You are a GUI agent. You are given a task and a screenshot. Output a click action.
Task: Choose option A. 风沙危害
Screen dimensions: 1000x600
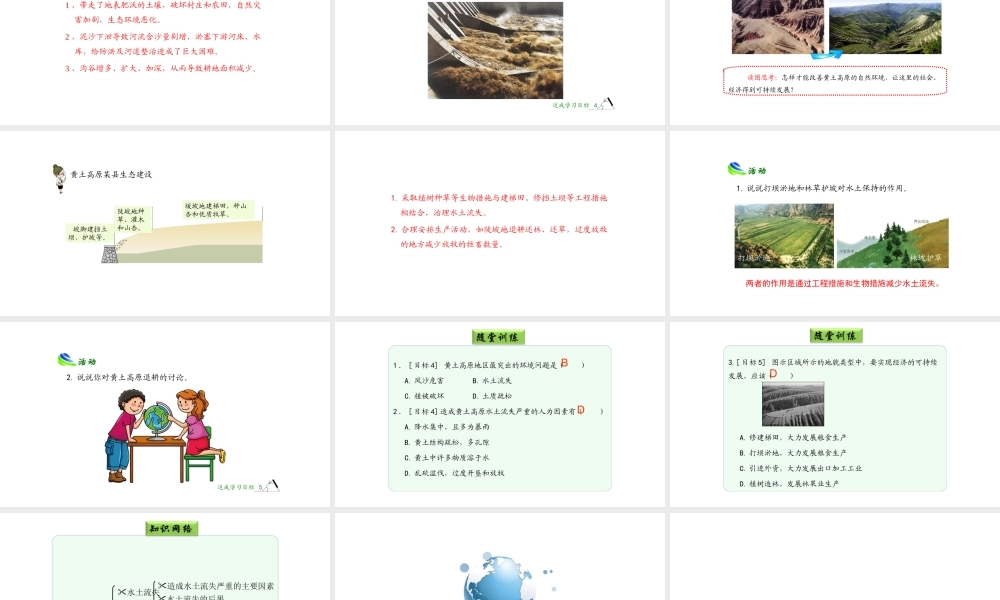pyautogui.click(x=424, y=381)
